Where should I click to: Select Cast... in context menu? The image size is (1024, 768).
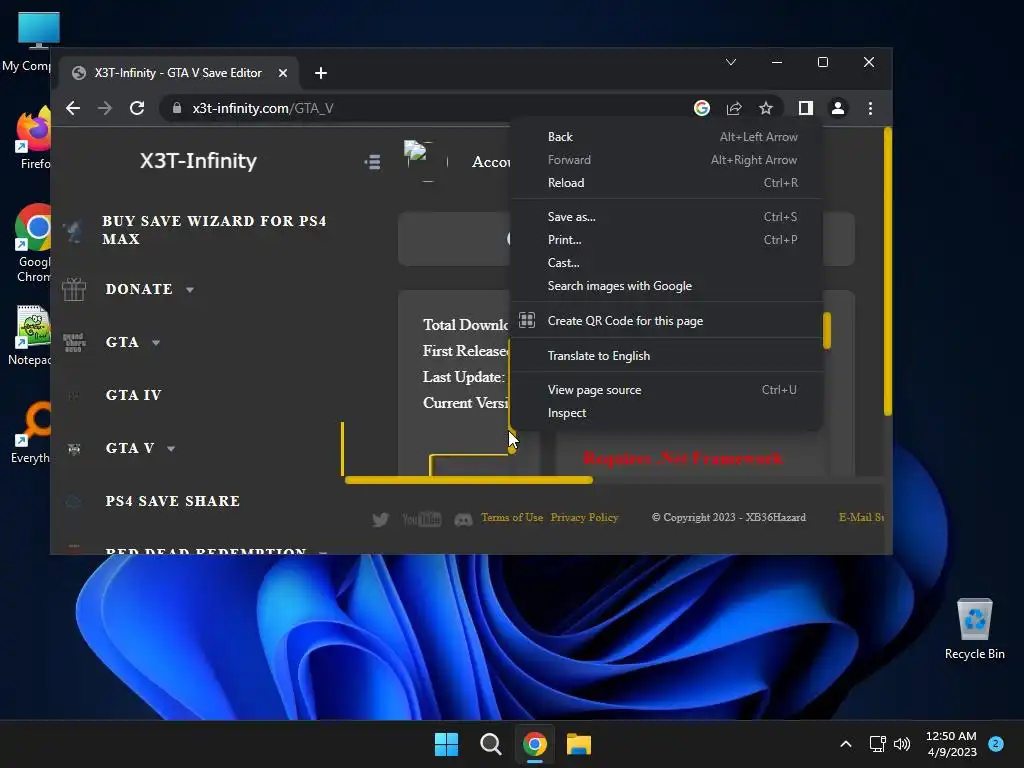tap(666, 263)
